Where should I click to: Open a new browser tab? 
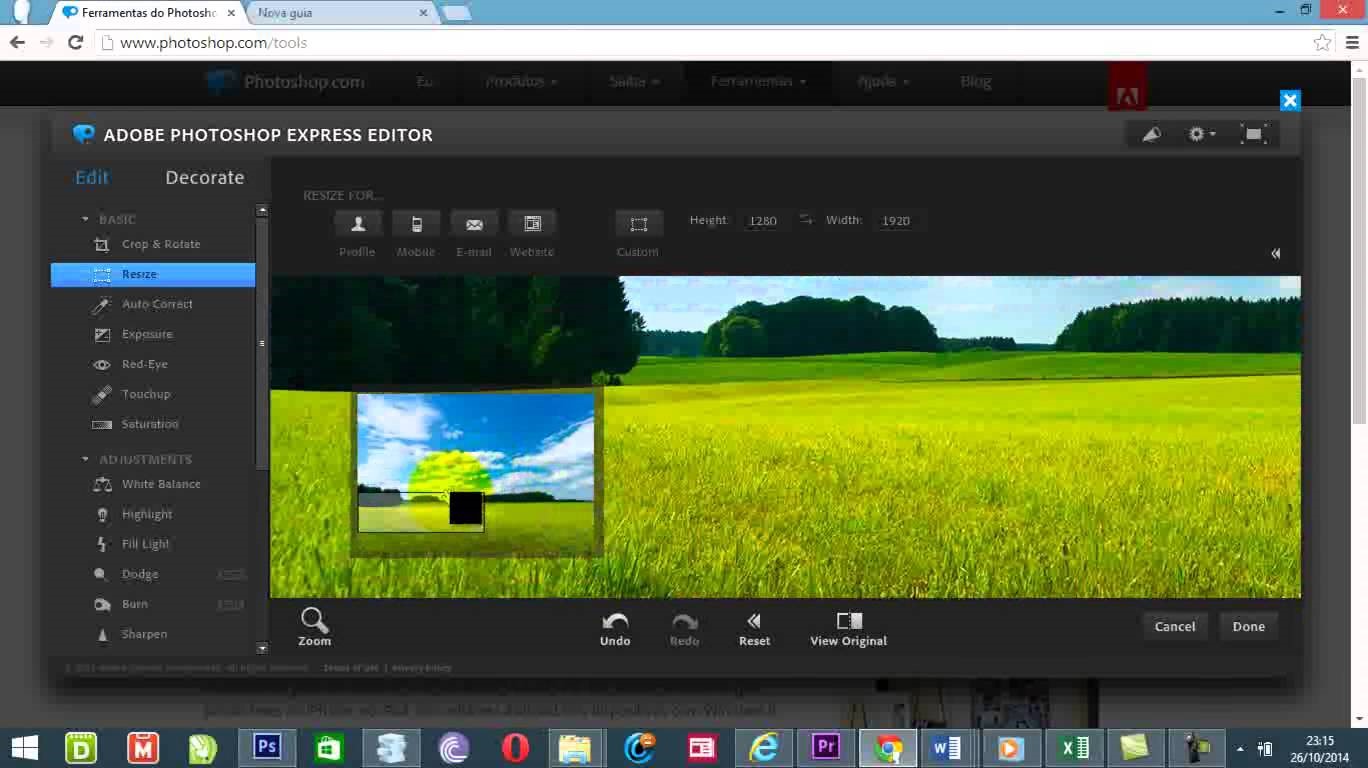[456, 13]
